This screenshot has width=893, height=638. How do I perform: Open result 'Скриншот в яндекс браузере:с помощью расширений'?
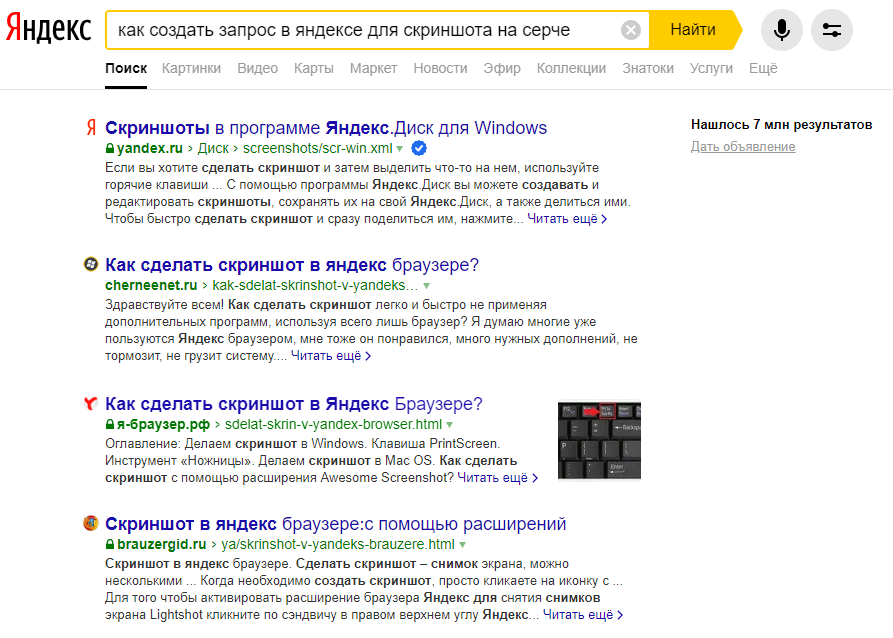[335, 524]
